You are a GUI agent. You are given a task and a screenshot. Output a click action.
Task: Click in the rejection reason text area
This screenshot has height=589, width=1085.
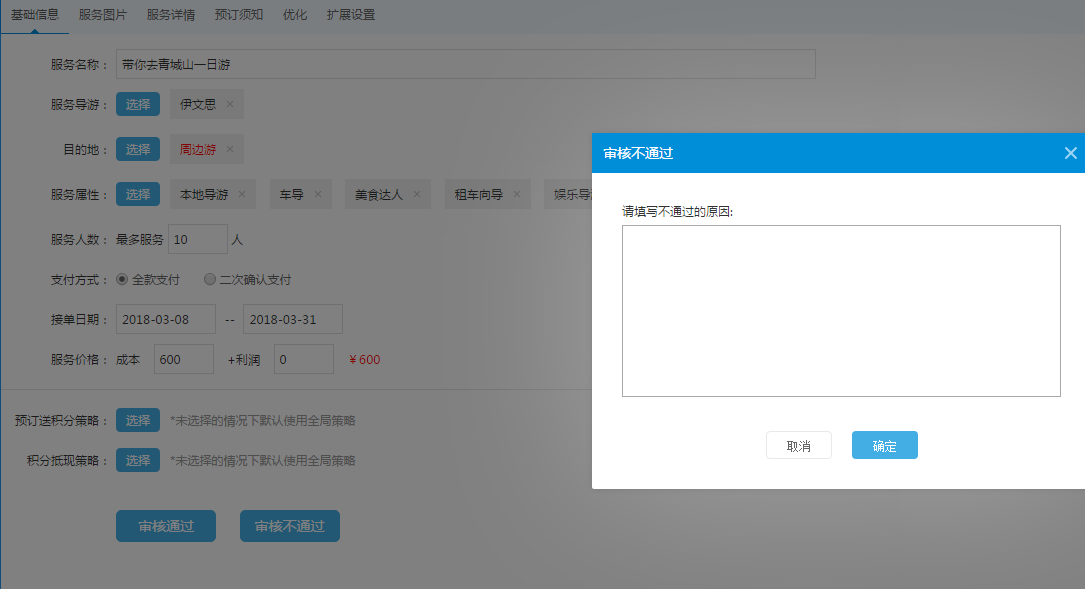pos(840,310)
